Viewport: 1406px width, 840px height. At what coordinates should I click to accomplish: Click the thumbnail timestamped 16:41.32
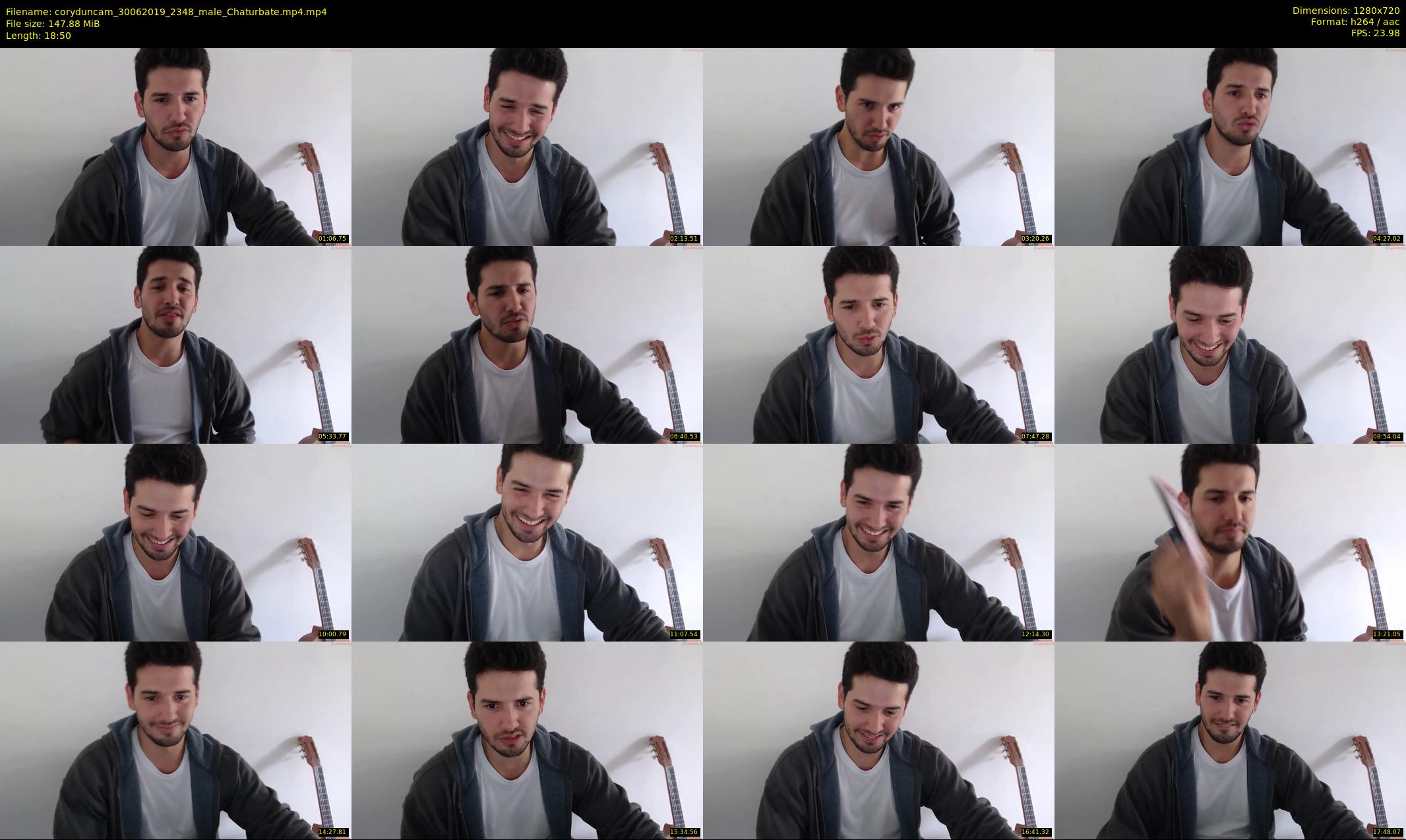(x=878, y=740)
